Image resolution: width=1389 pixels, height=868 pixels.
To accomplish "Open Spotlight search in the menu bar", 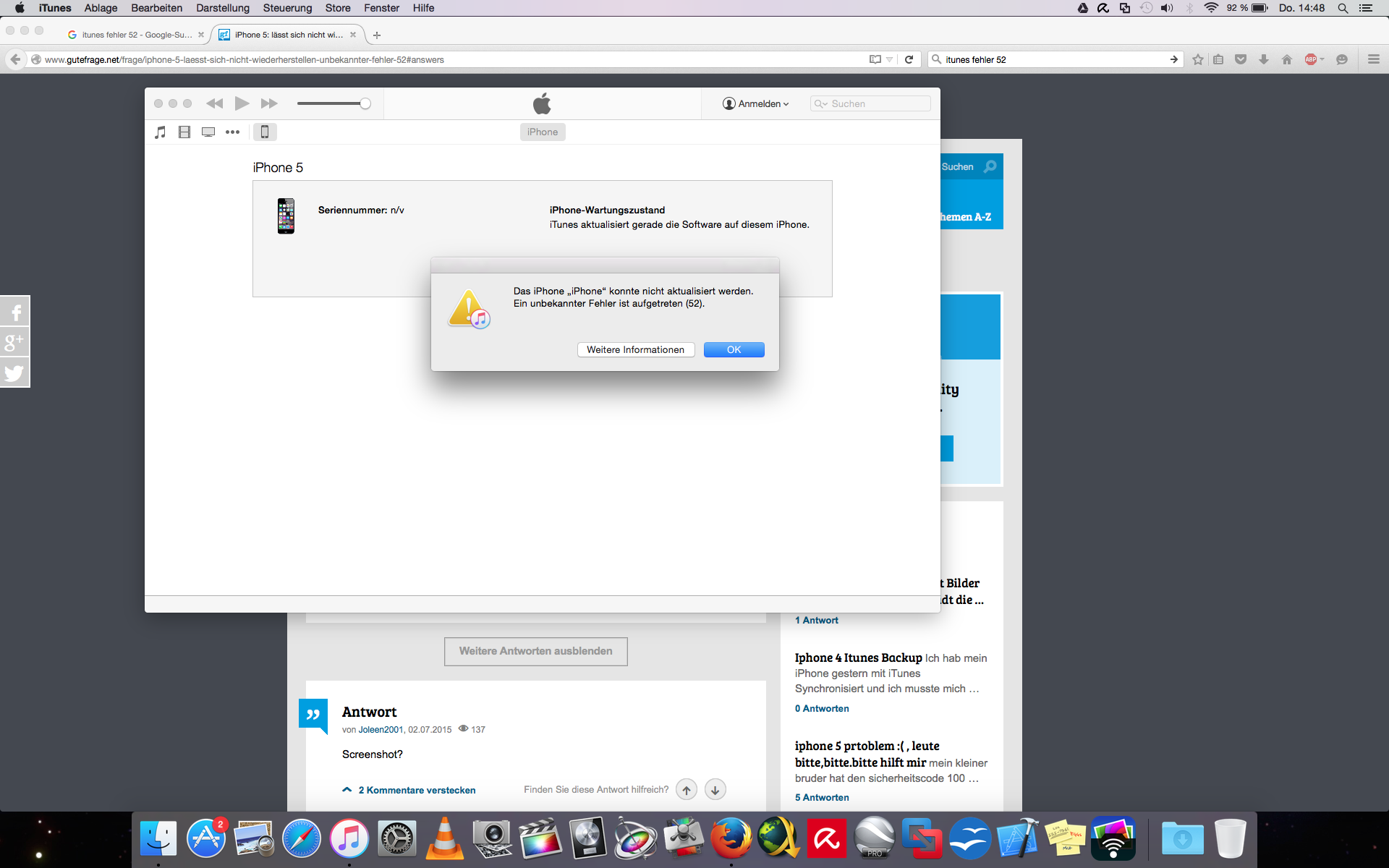I will tap(1343, 8).
